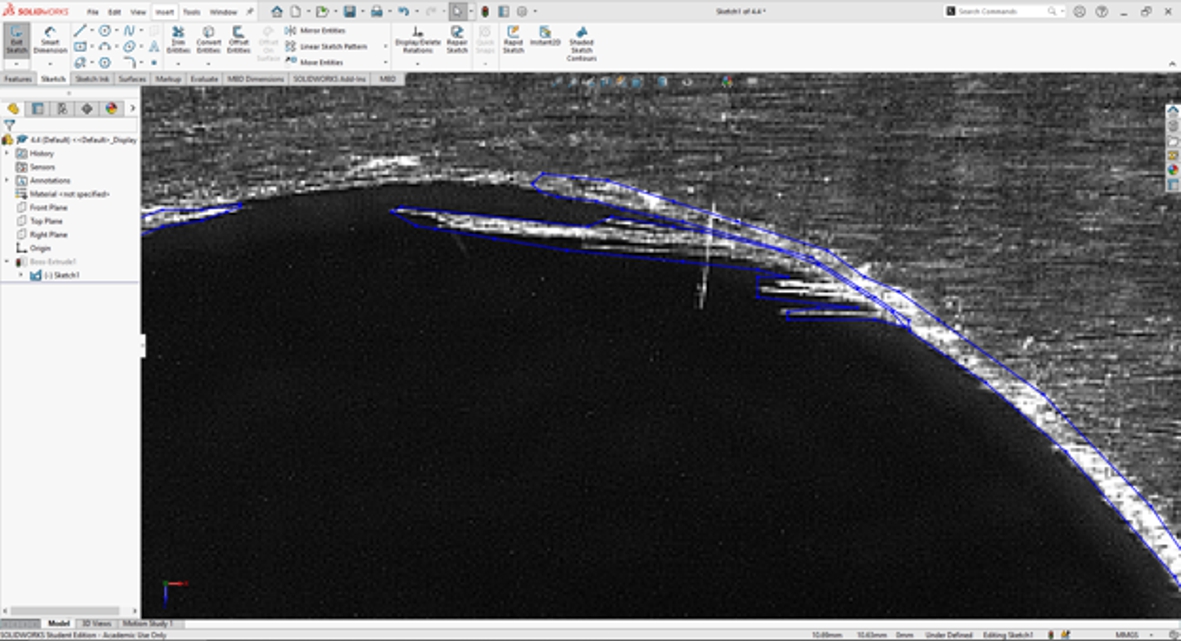Switch to the Surfaces tab
Viewport: 1181px width, 641px height.
132,79
